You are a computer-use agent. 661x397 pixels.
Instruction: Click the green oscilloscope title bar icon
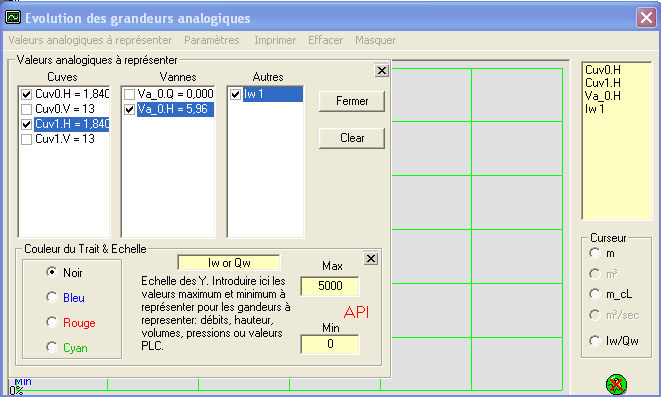coord(13,17)
